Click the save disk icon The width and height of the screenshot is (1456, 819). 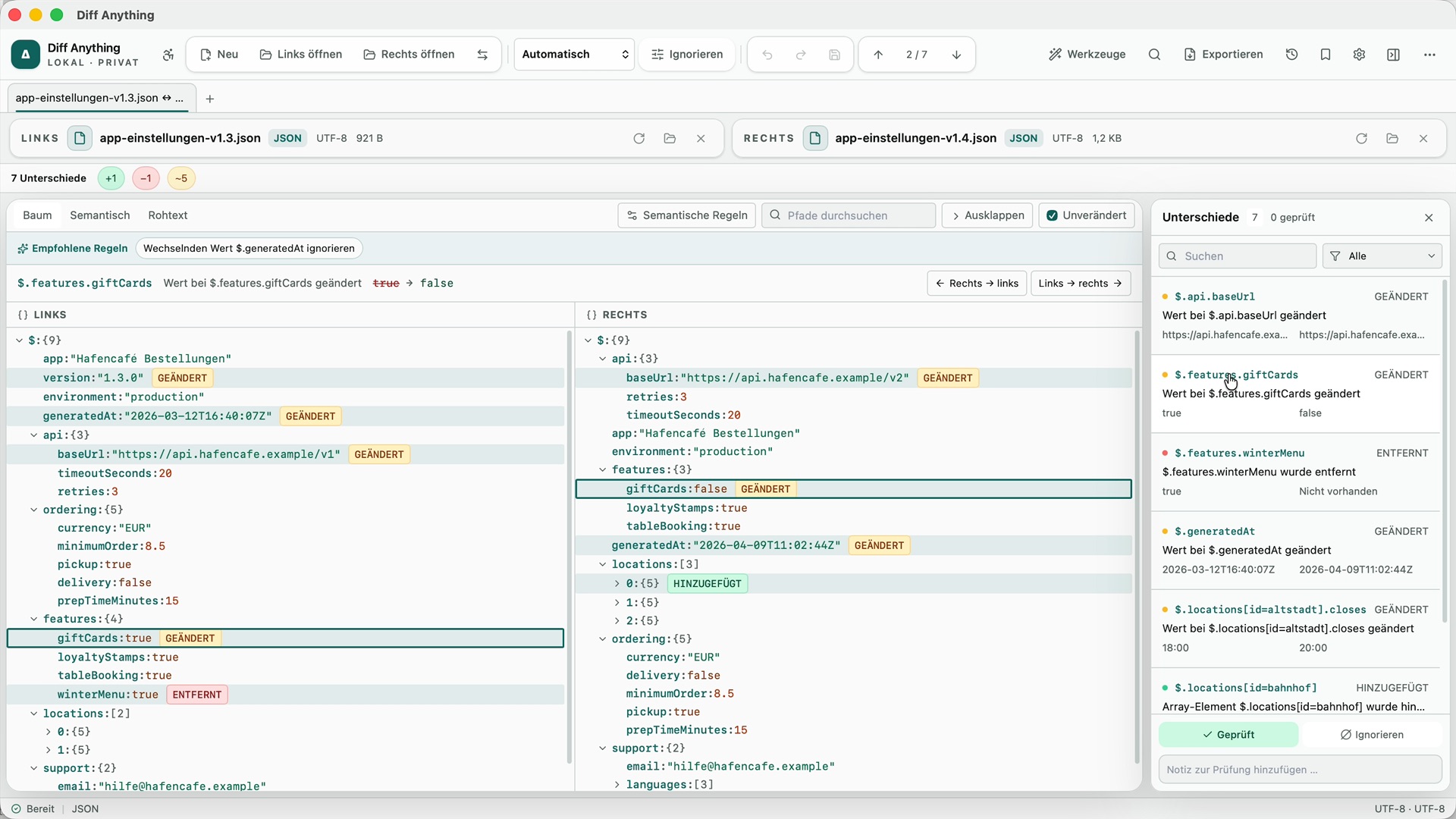coord(834,55)
